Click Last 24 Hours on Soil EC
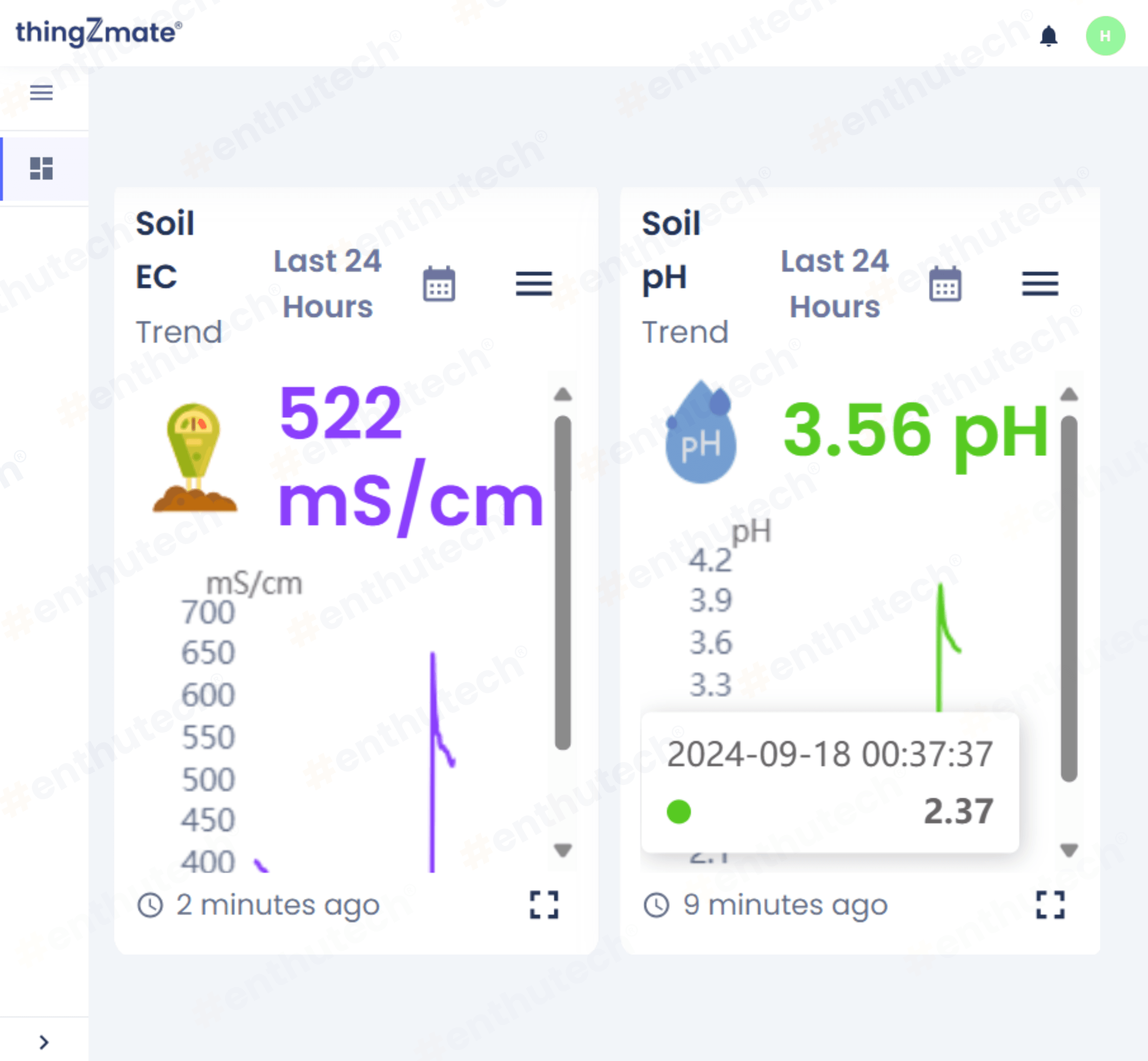Viewport: 1148px width, 1061px height. click(327, 284)
